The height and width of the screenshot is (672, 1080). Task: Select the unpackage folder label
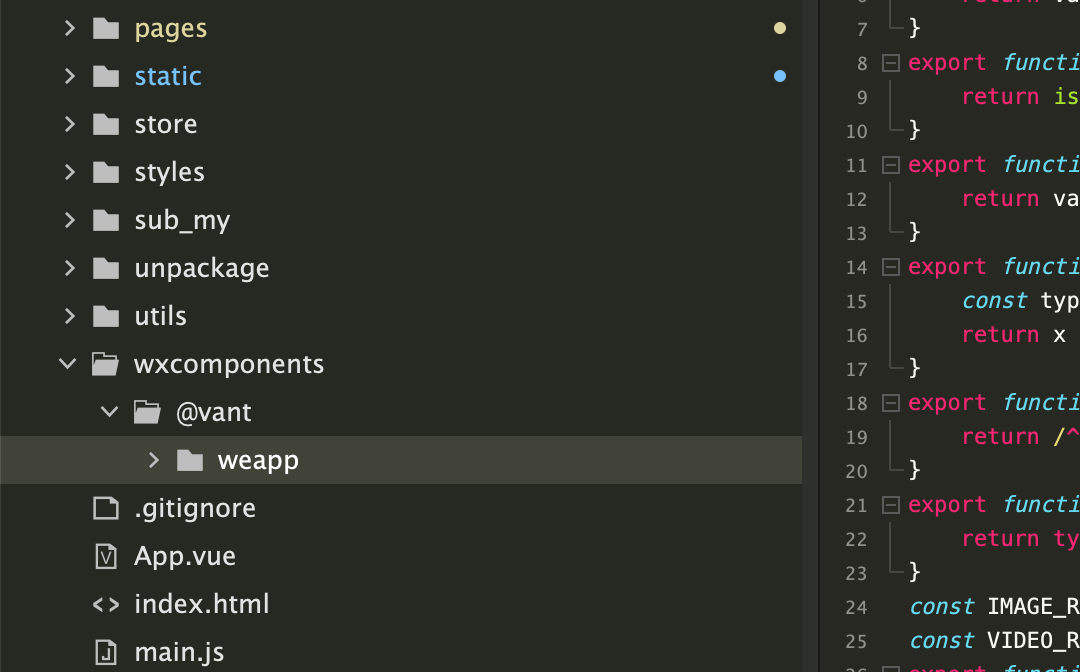click(201, 268)
